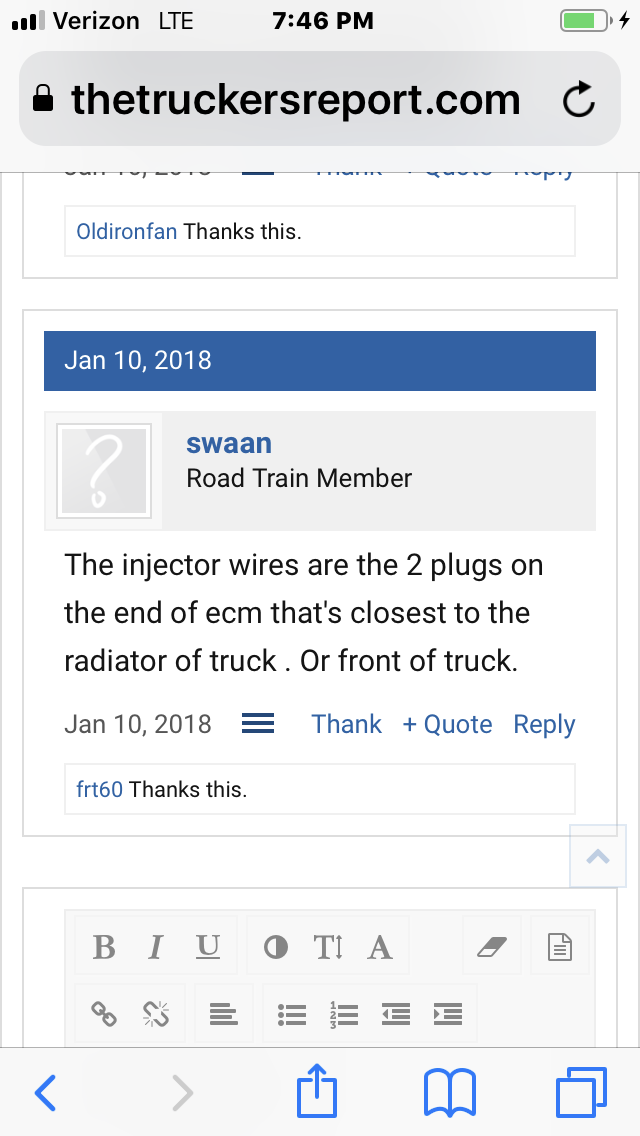Click the outdent icon
The image size is (640, 1136).
[x=396, y=1014]
